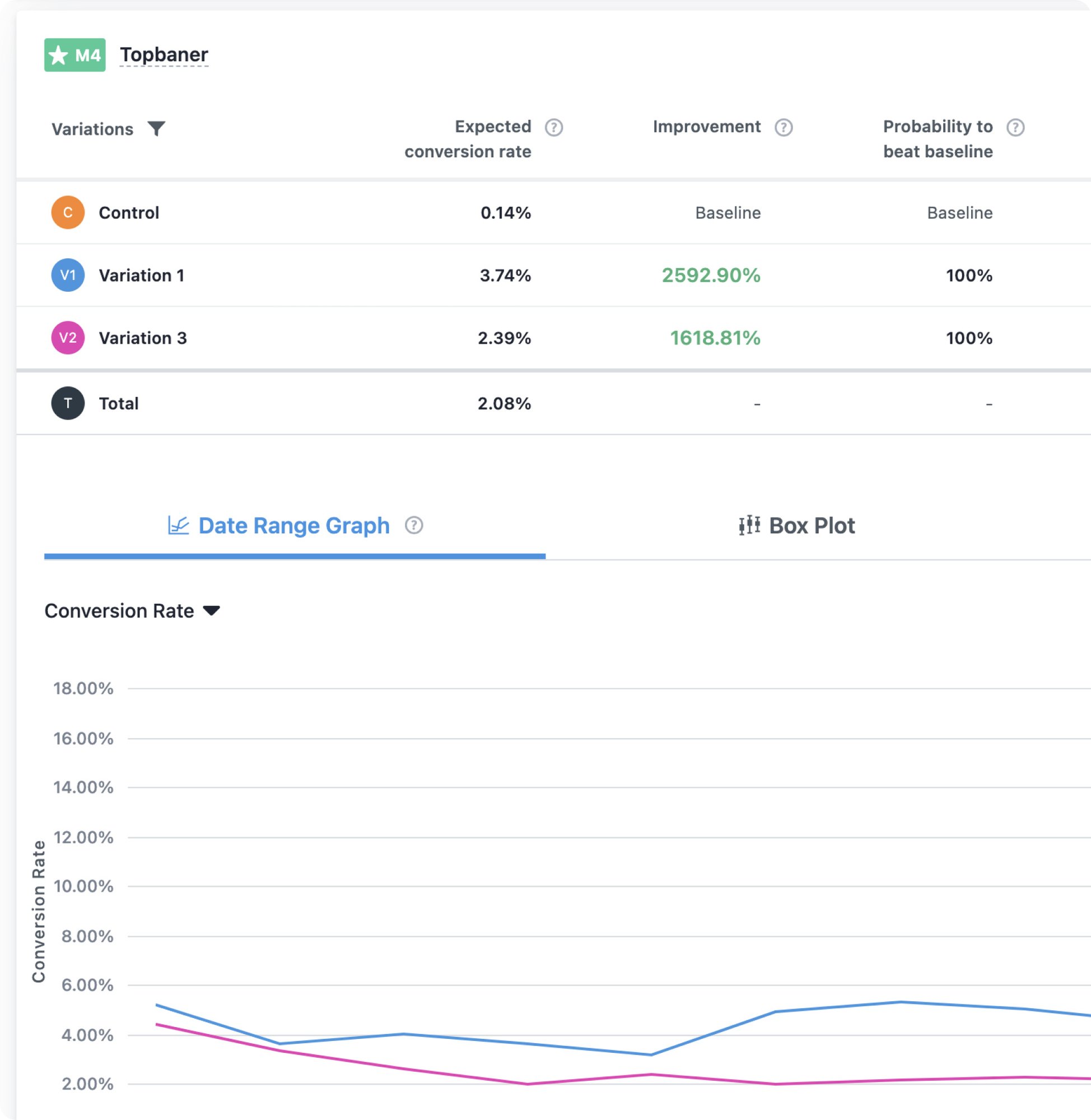Click Baseline under Improvement in Control row
The height and width of the screenshot is (1120, 1091).
coord(728,213)
